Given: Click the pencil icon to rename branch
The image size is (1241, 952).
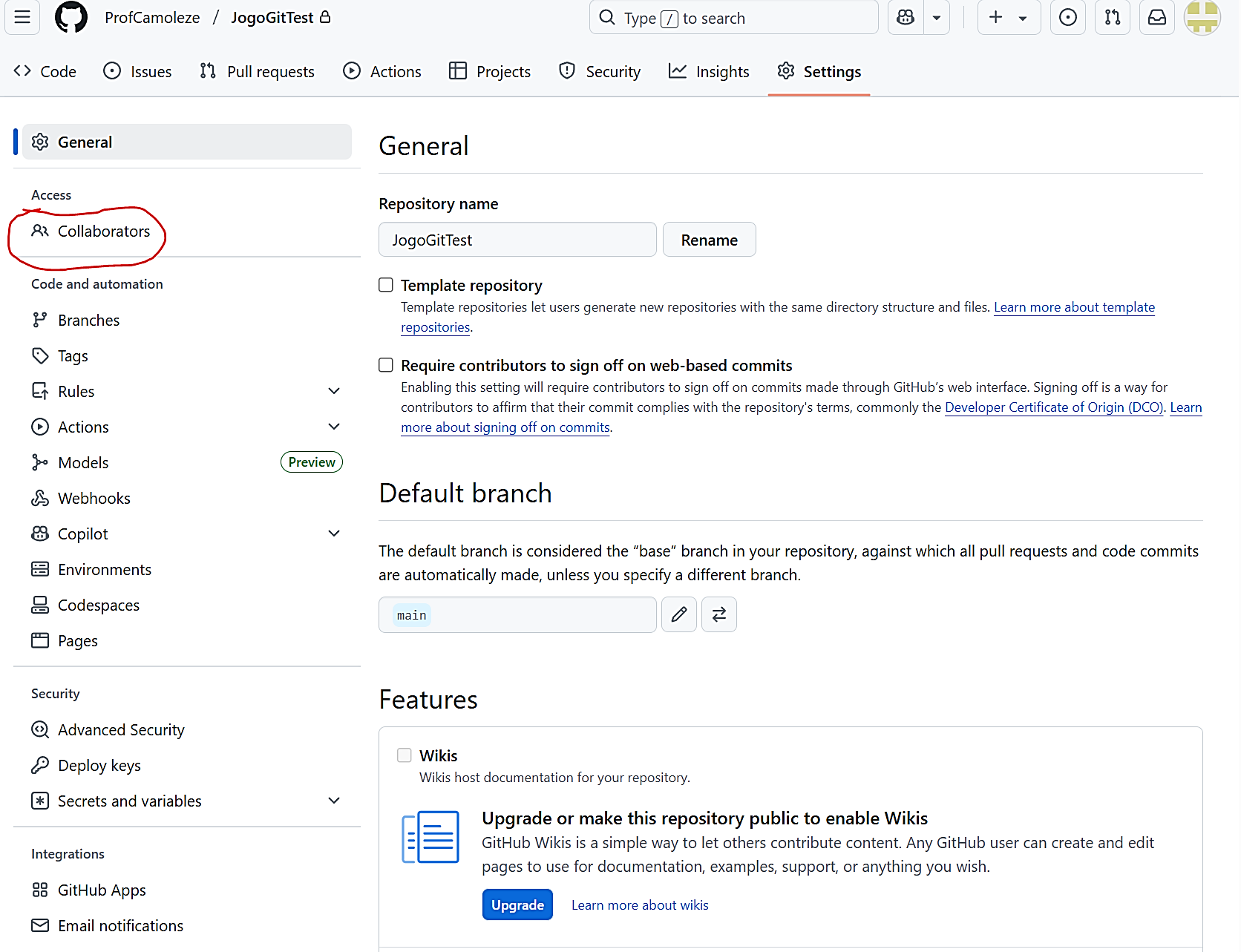Looking at the screenshot, I should (678, 614).
